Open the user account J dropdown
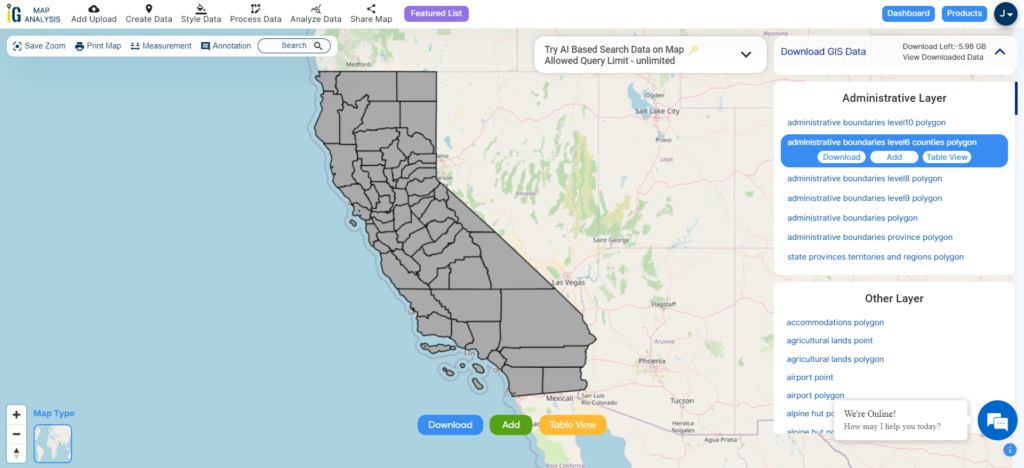 [x=1006, y=14]
